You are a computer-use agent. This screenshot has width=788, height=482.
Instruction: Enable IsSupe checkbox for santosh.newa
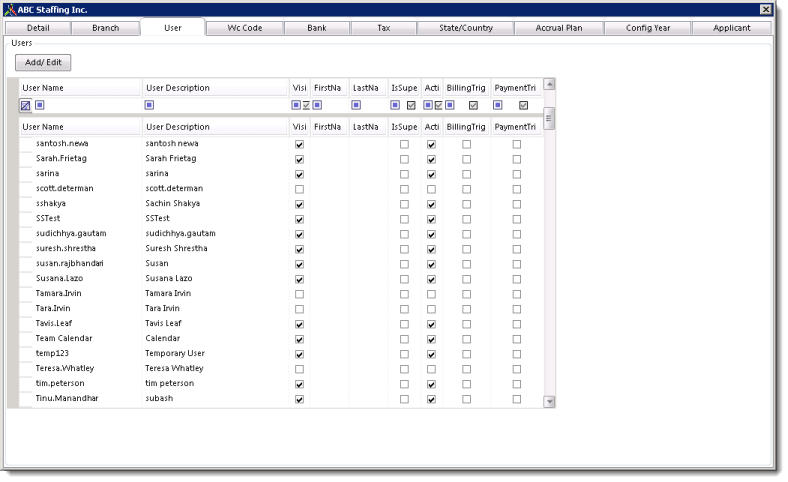pyautogui.click(x=404, y=144)
